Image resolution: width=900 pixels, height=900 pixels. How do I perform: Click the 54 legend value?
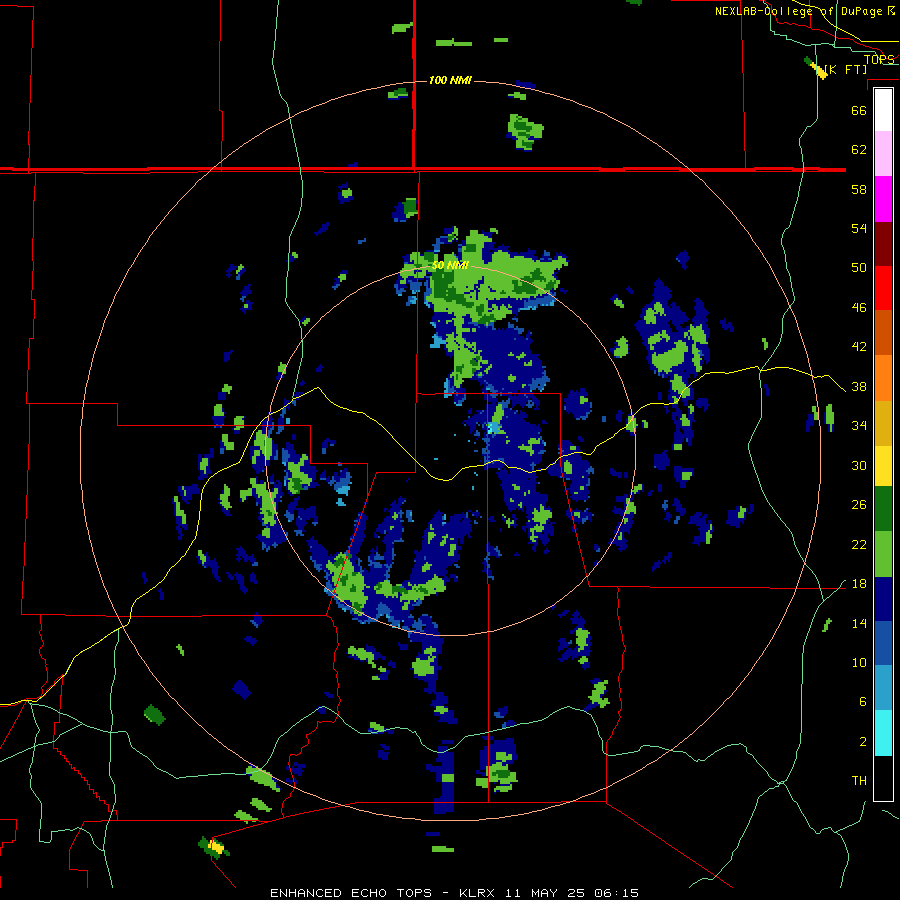[859, 228]
